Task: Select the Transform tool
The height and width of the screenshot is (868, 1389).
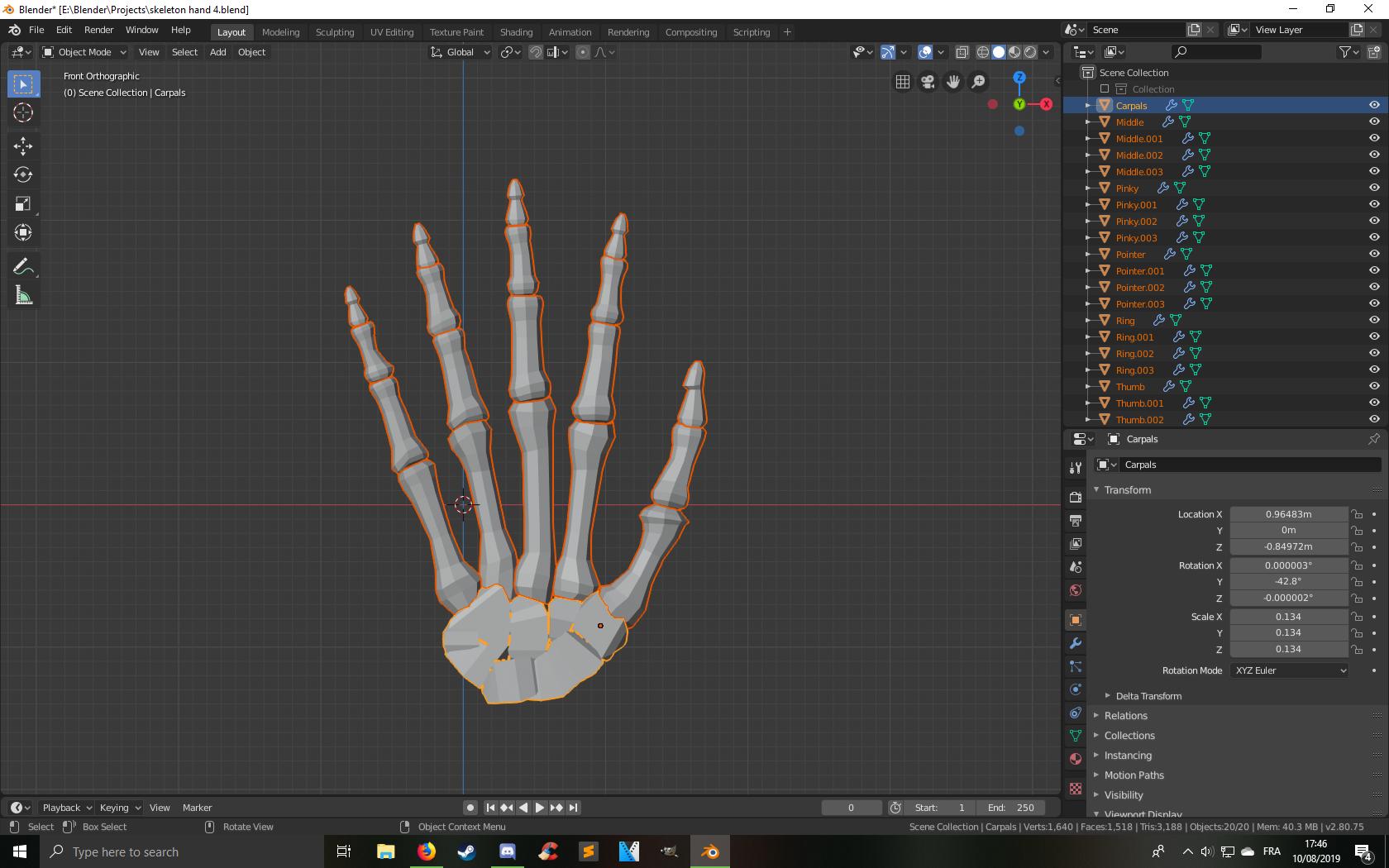Action: point(23,232)
